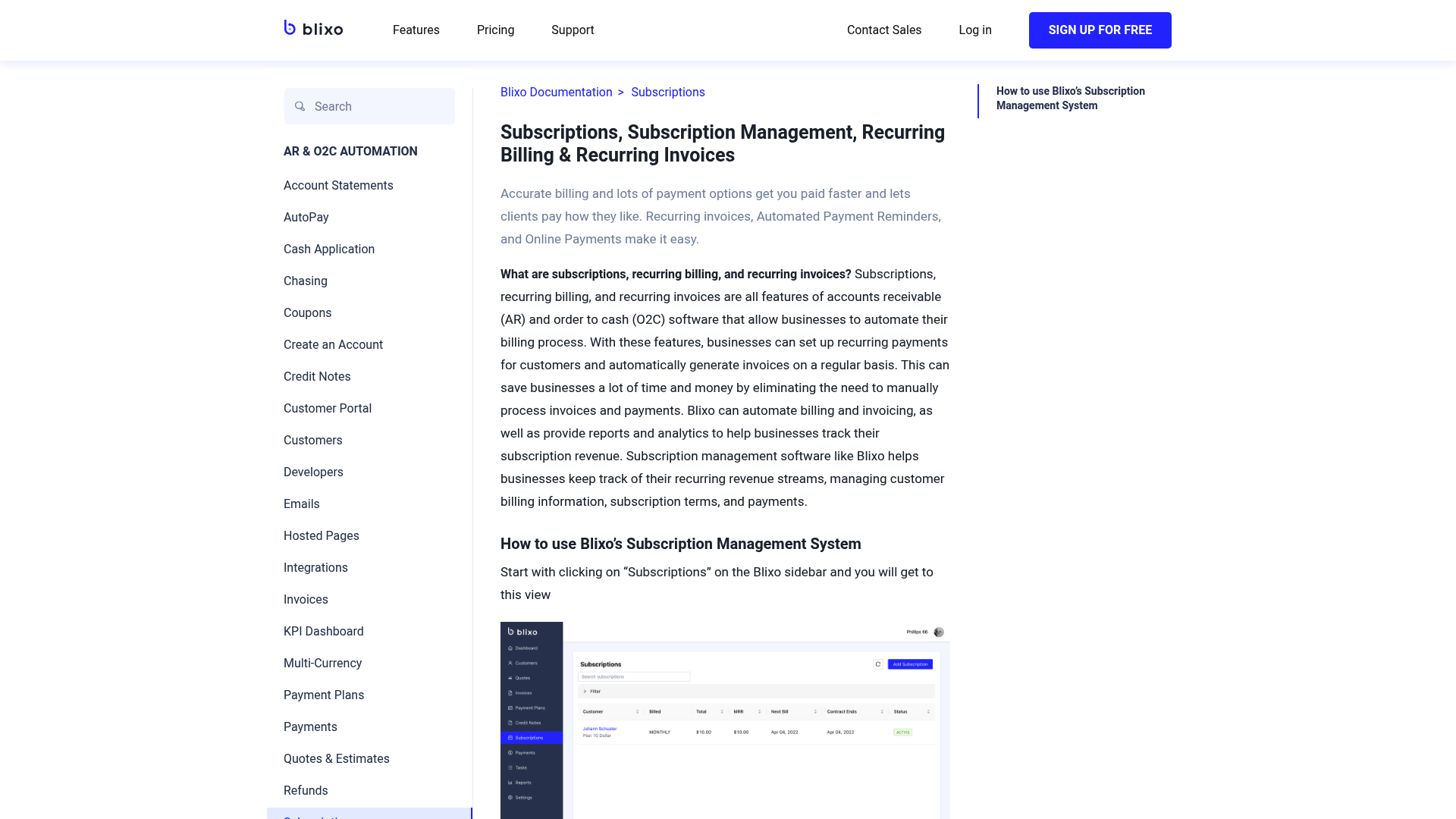Toggle sorting on the Status column

pos(928,711)
